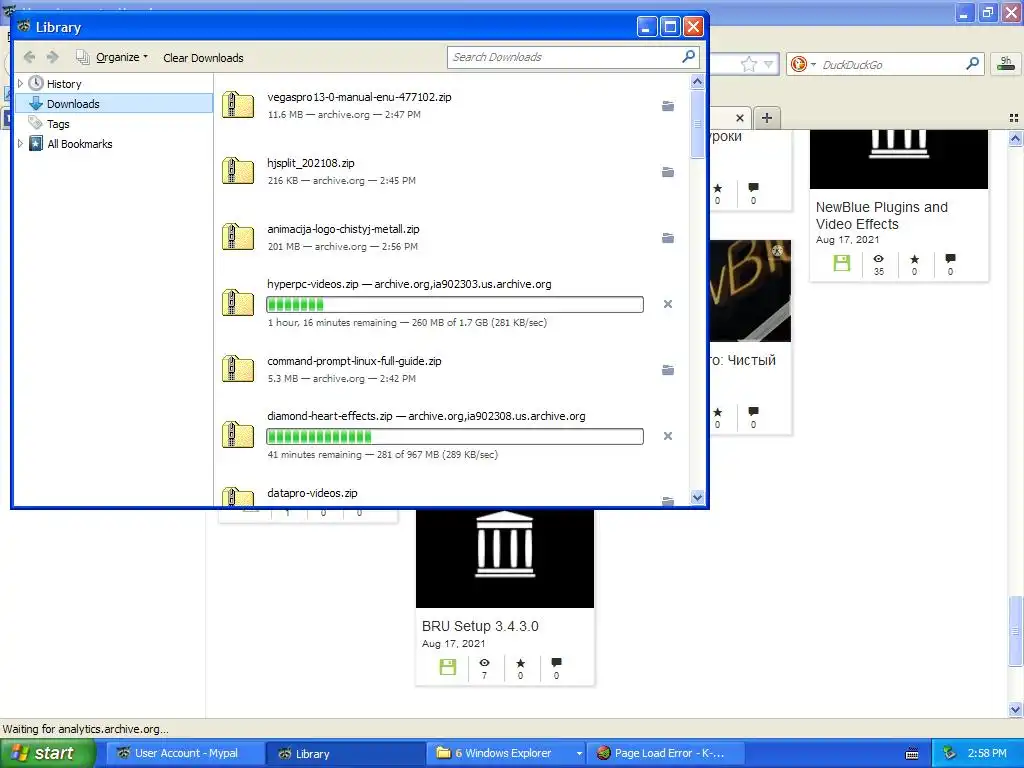1024x768 pixels.
Task: Click the save icon on NewBlue Plugins card
Action: [x=842, y=263]
